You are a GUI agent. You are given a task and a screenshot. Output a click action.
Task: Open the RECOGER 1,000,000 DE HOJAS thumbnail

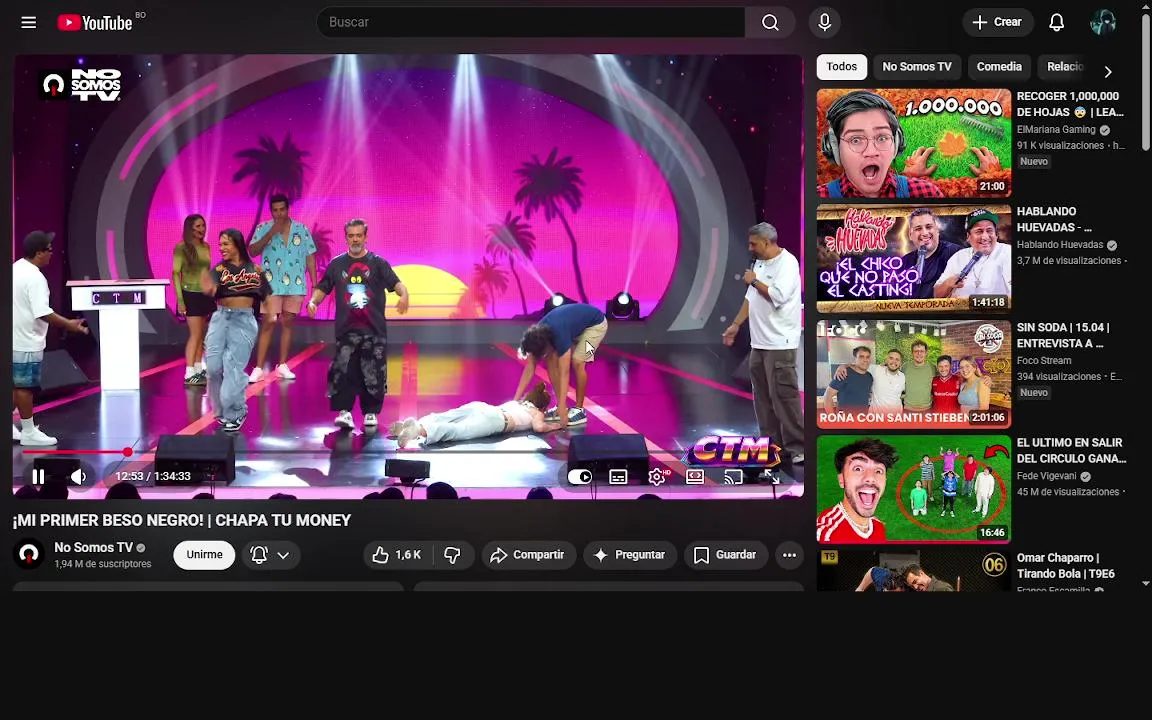pos(914,143)
